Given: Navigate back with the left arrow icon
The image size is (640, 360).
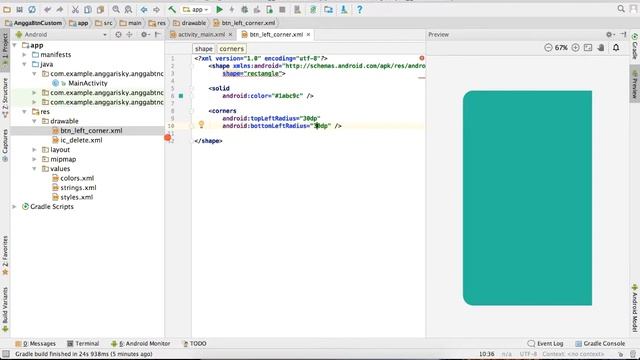Looking at the screenshot, I should coord(144,9).
